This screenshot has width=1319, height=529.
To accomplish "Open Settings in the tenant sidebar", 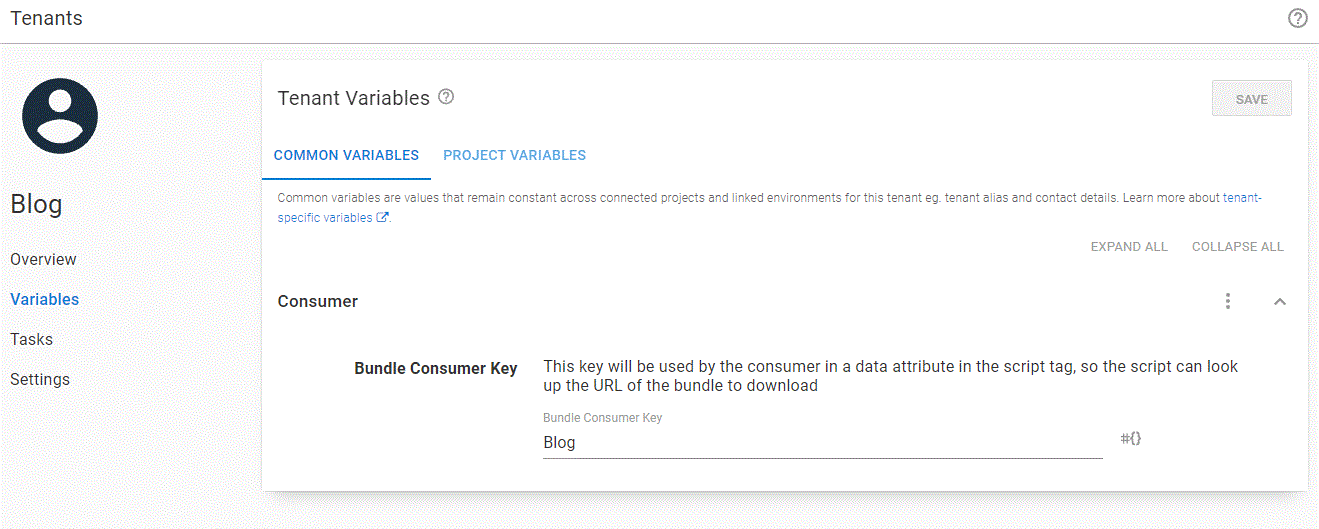I will tap(40, 379).
